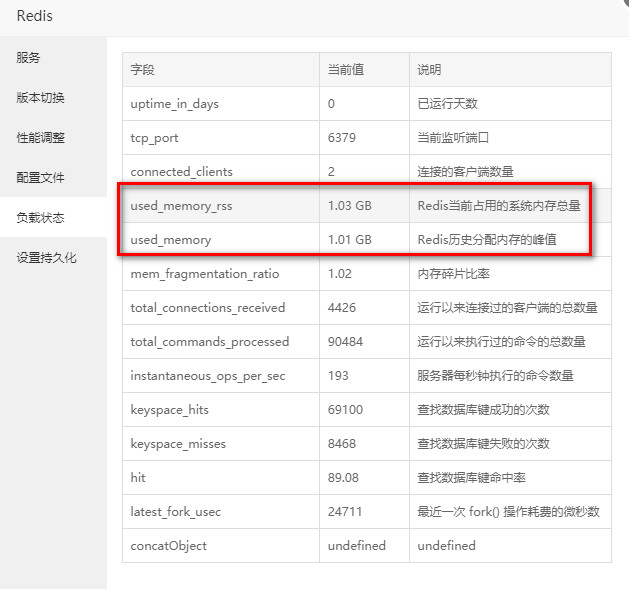629x589 pixels.
Task: Click the 查找数据库键成功的次数 description
Action: (x=483, y=410)
